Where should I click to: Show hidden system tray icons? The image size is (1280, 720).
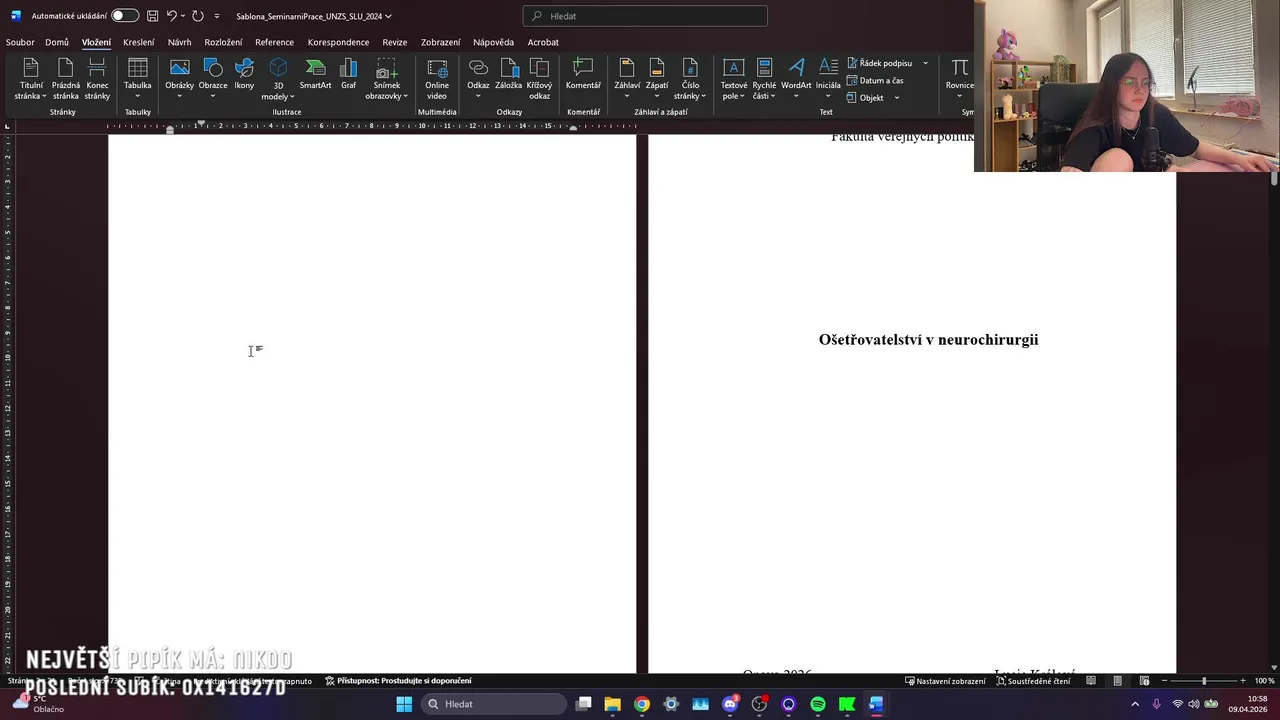click(1135, 704)
